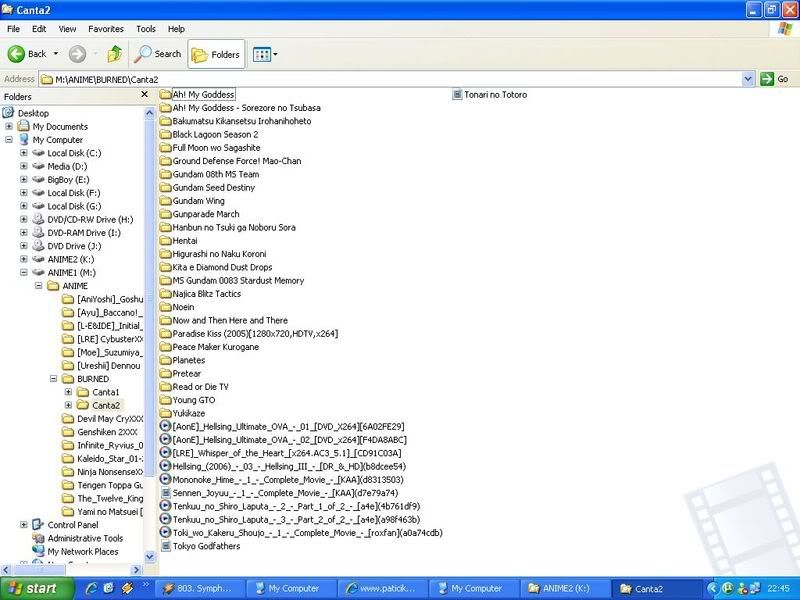Expand My Documents in the tree
This screenshot has height=600, width=800.
tap(9, 126)
